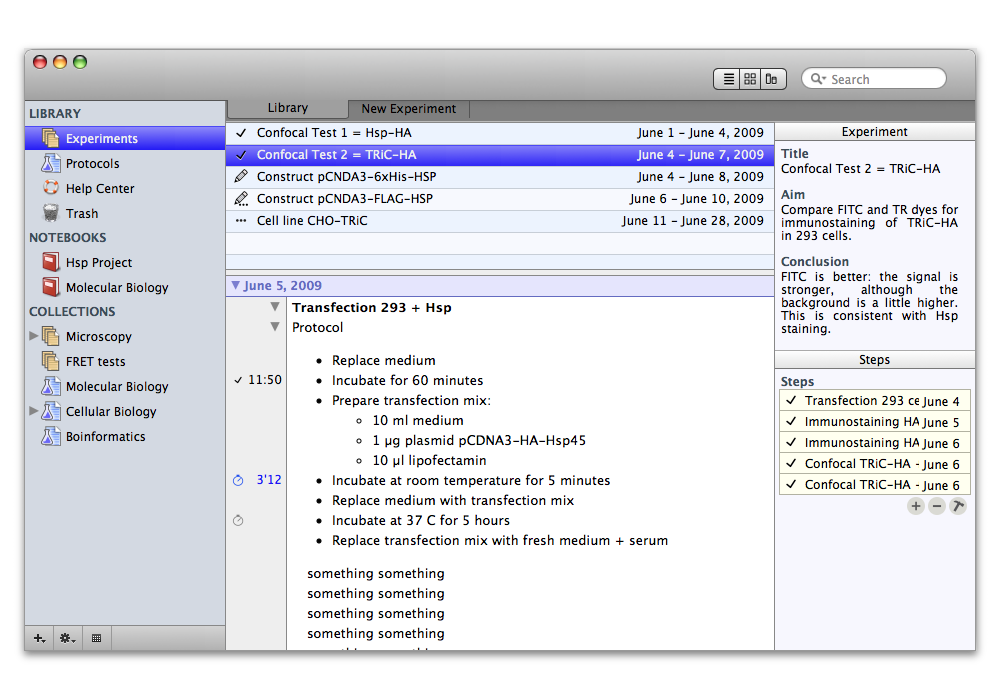Add a new step with plus button
Image resolution: width=1000 pixels, height=700 pixels.
pyautogui.click(x=916, y=506)
